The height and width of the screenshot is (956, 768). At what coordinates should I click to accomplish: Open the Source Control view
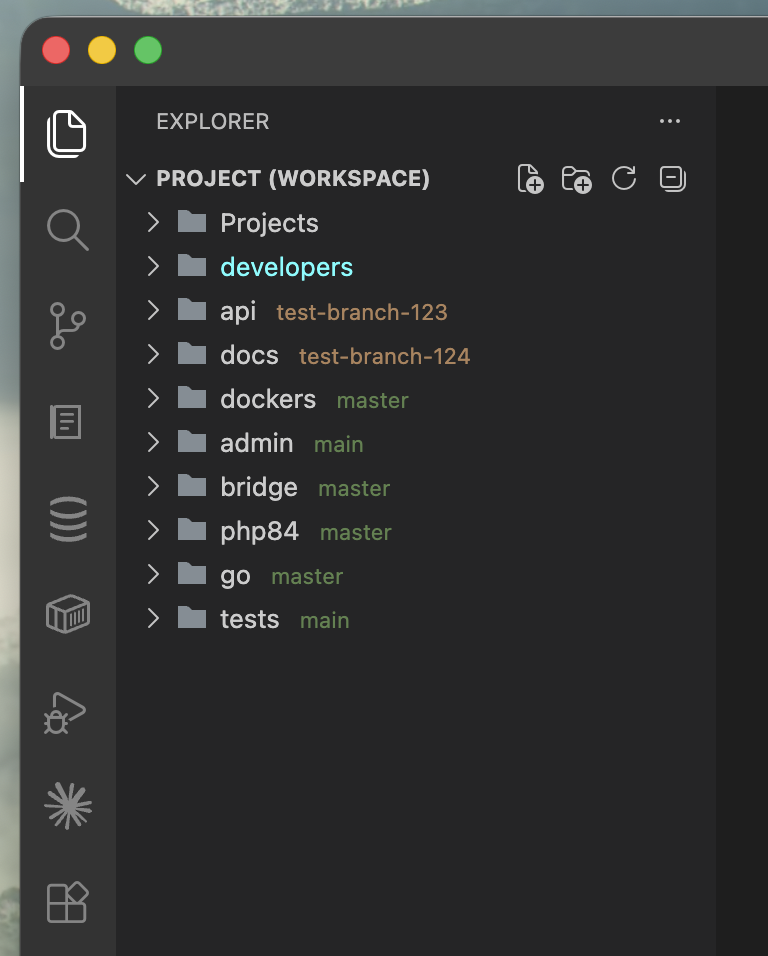[67, 326]
